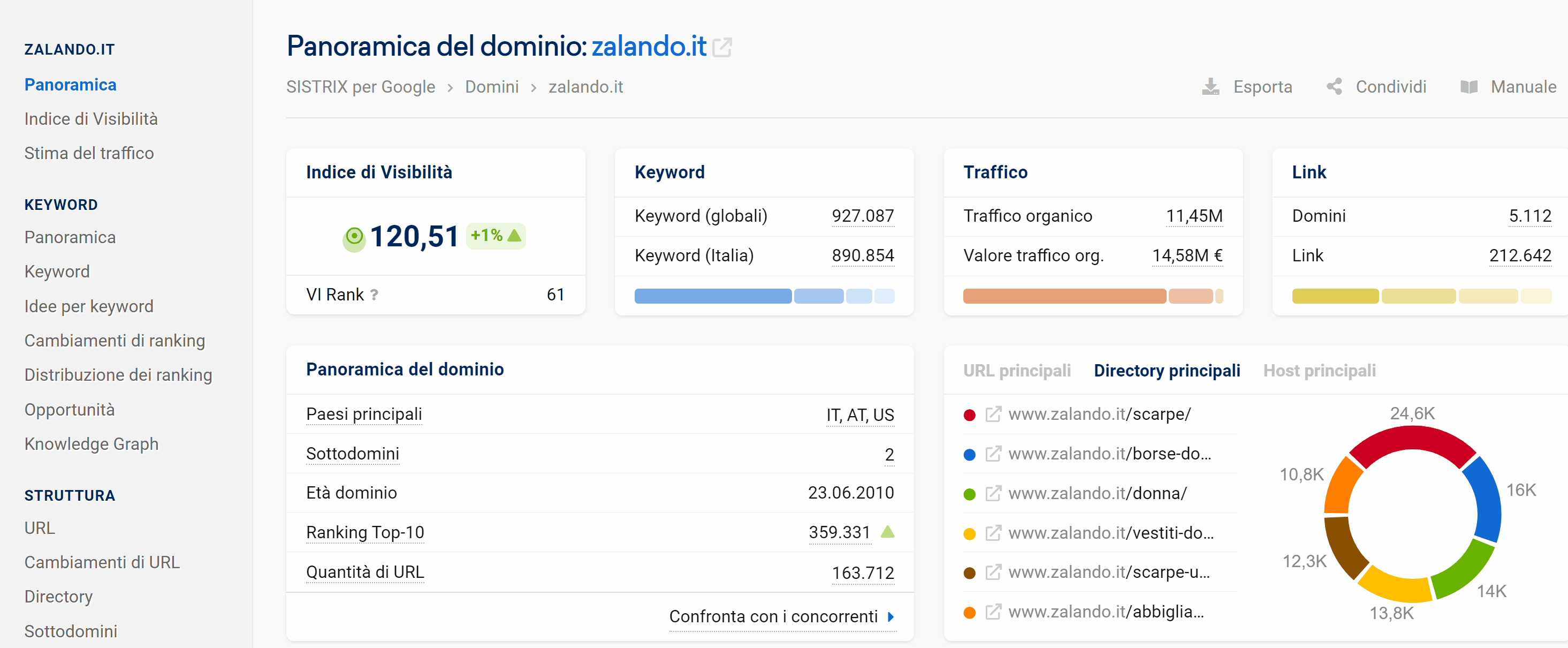Open Keyword sidebar item
This screenshot has height=648, width=1568.
click(57, 272)
